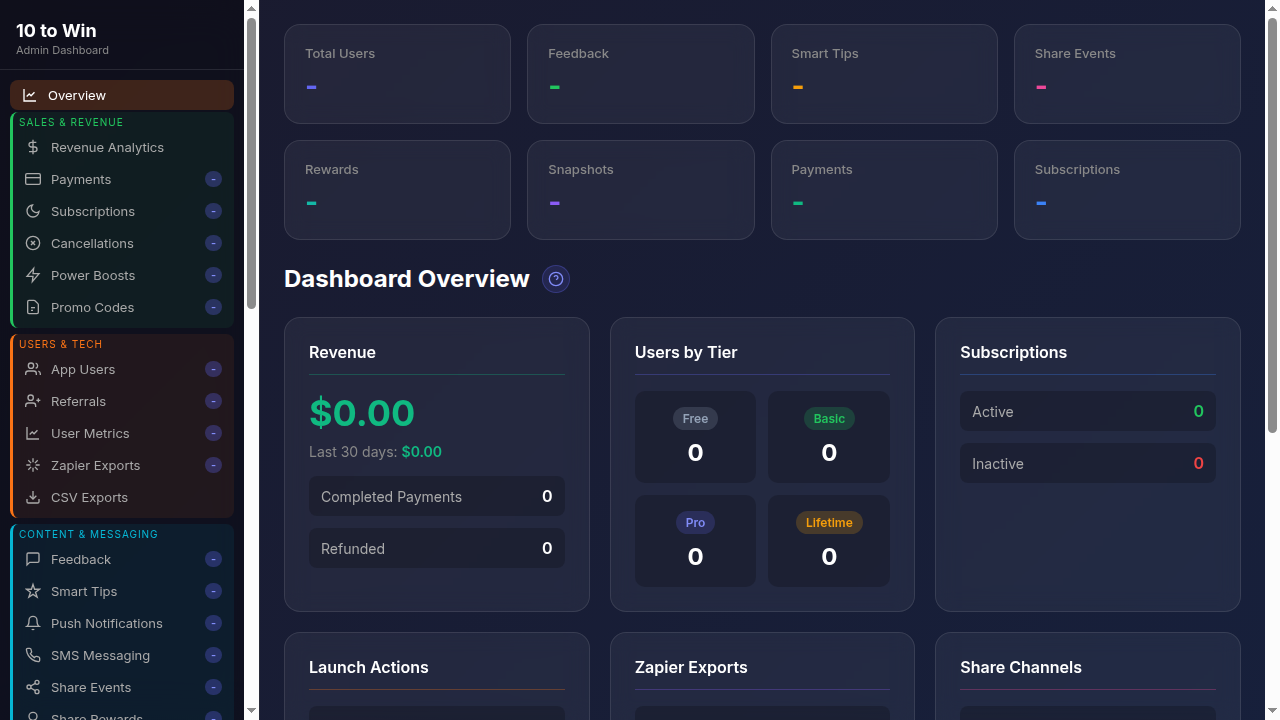Screen dimensions: 1280x720
Task: Toggle the badge next to Feedback
Action: [x=213, y=559]
